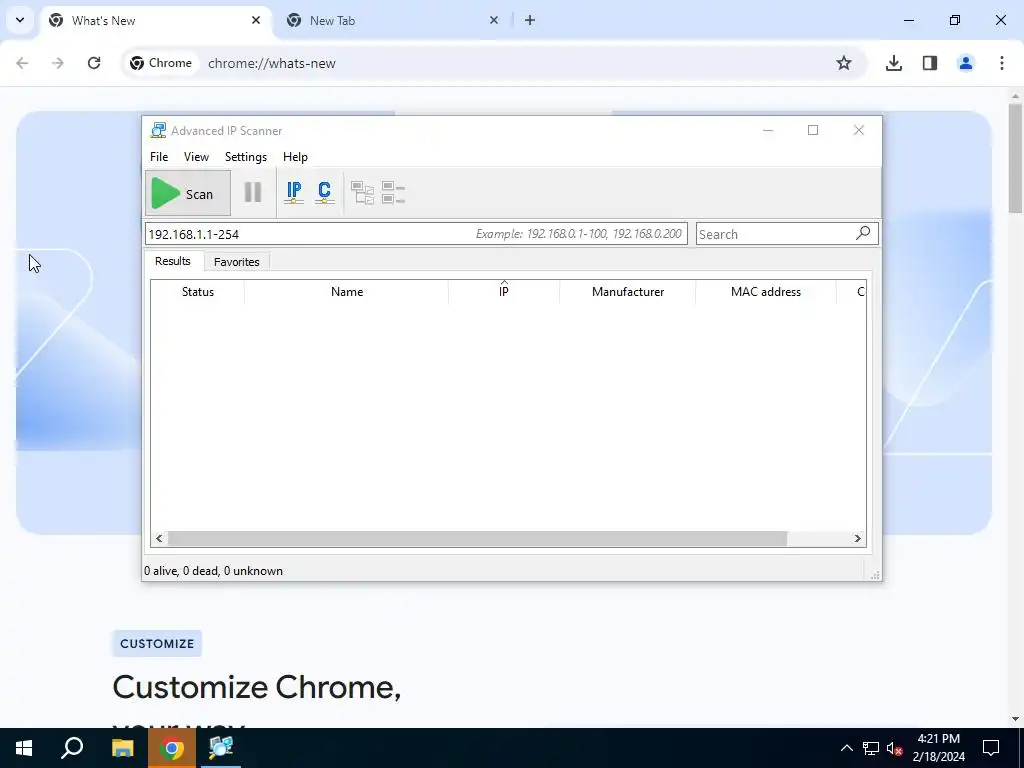1024x768 pixels.
Task: Click the Pause scan icon
Action: 253,193
